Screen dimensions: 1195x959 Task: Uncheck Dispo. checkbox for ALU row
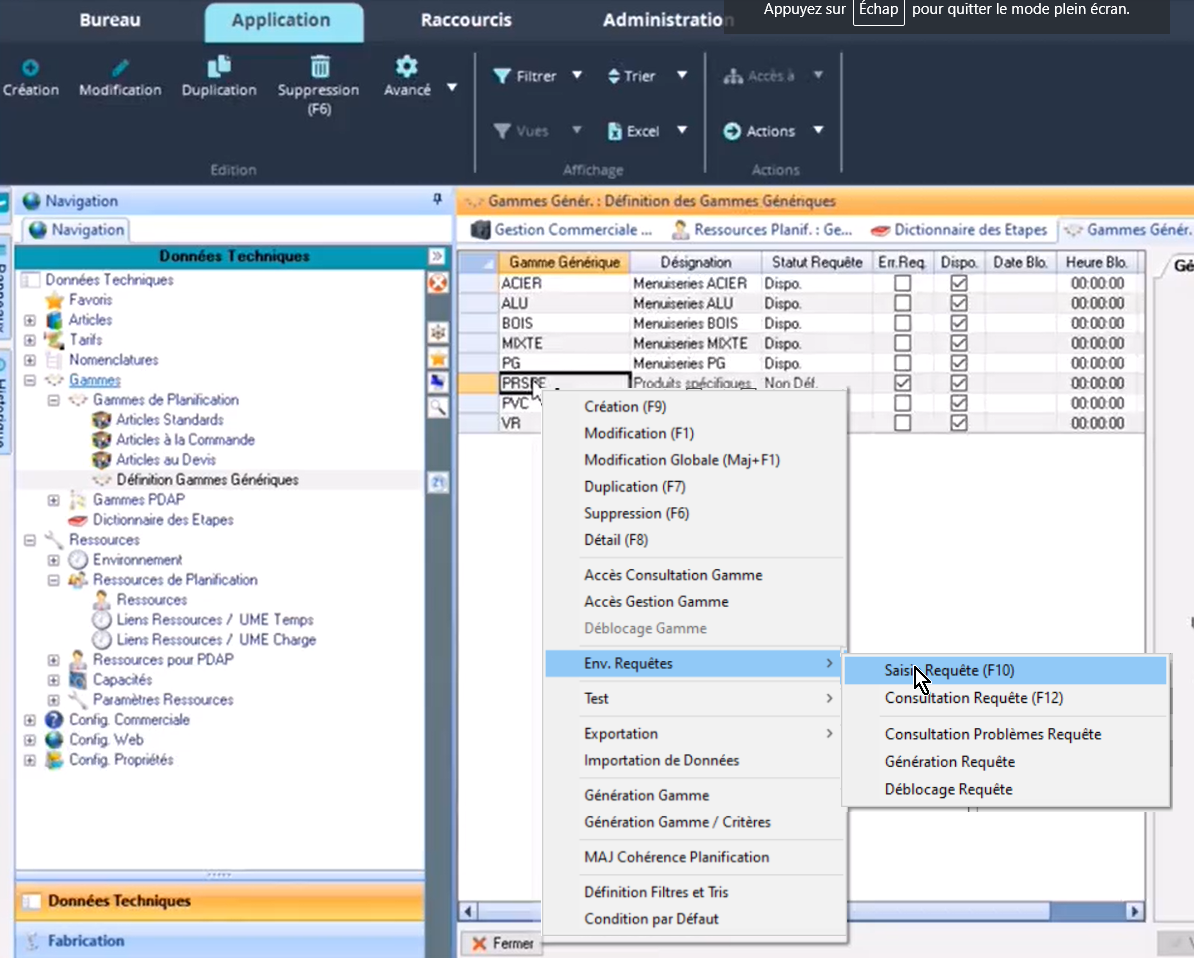pos(959,303)
